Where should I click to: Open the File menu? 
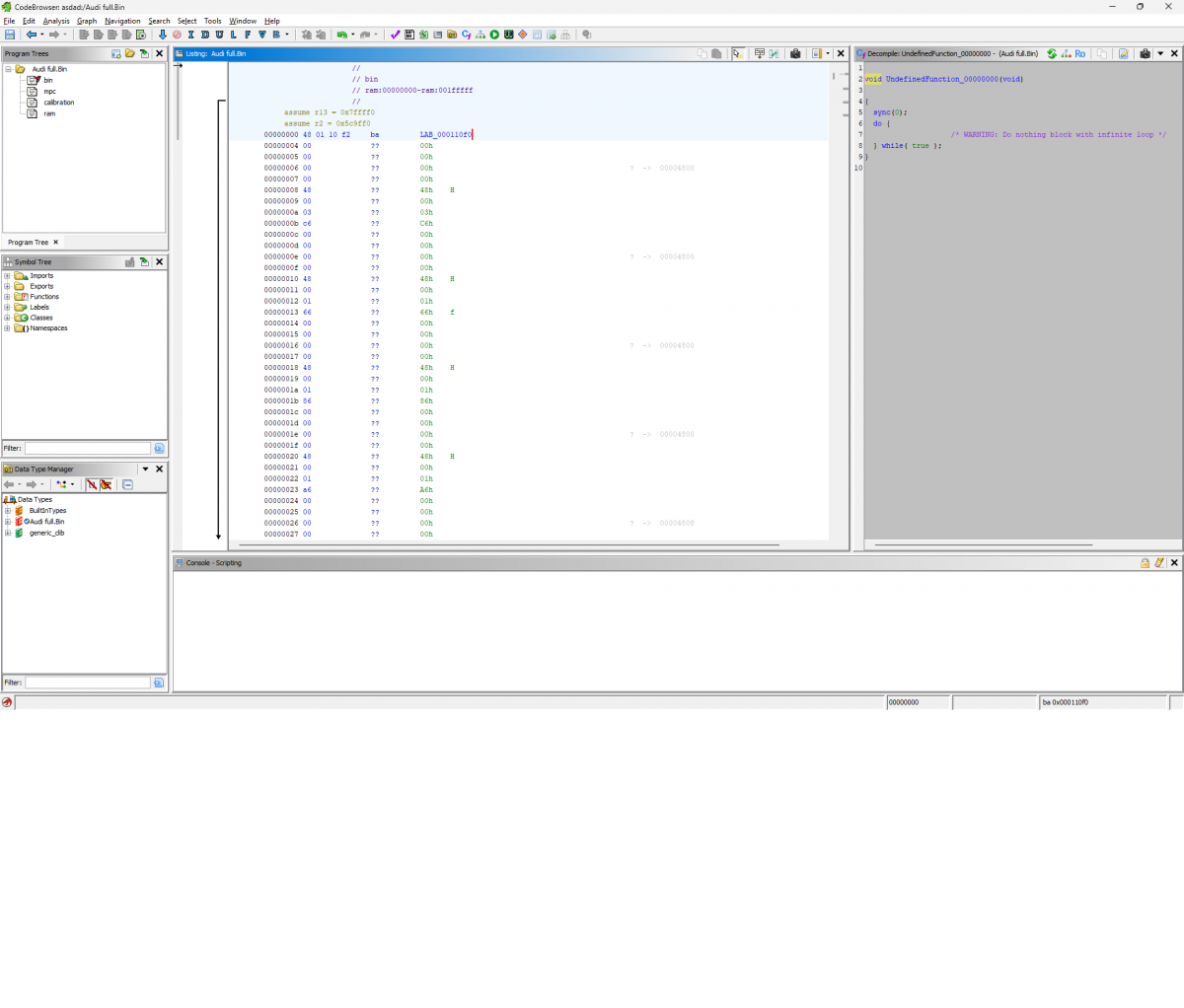tap(9, 21)
